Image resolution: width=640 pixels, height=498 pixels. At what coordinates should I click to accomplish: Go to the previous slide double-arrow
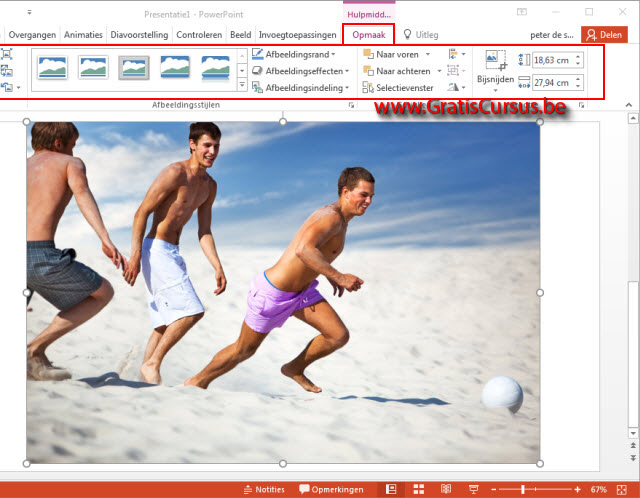click(633, 446)
